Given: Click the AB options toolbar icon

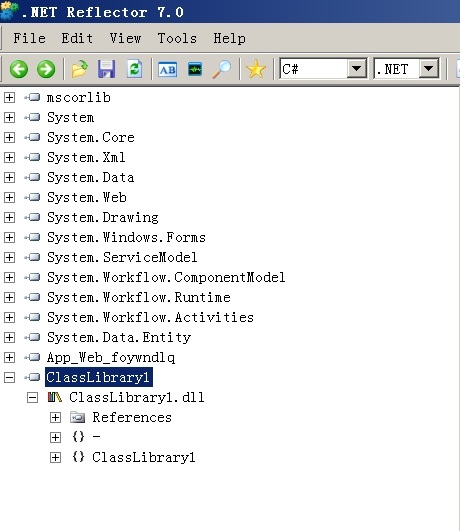Looking at the screenshot, I should 168,69.
